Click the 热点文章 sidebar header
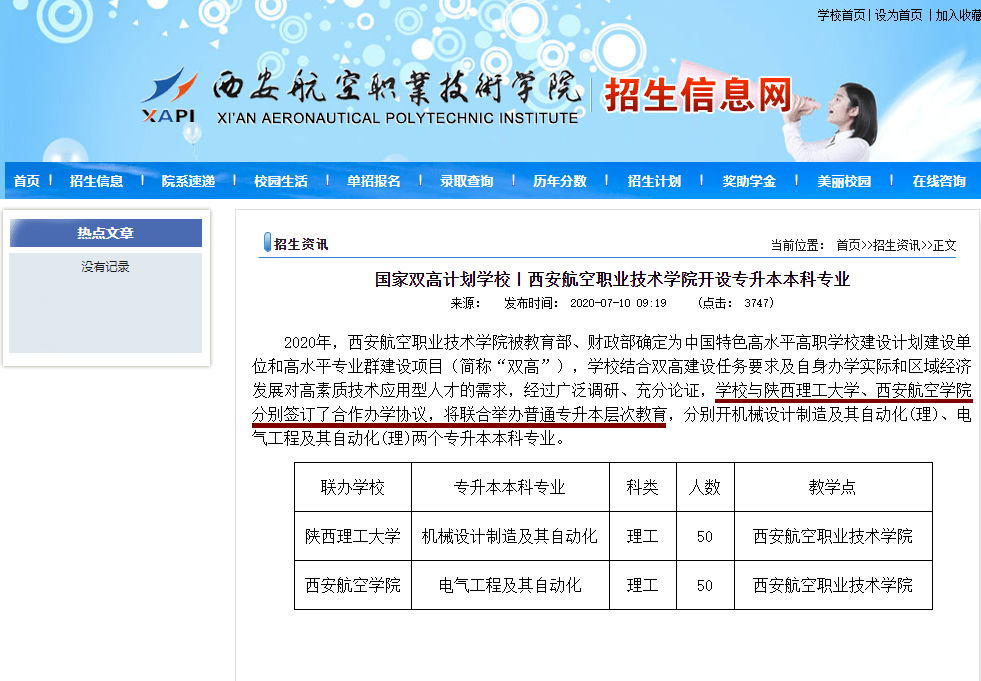 106,233
